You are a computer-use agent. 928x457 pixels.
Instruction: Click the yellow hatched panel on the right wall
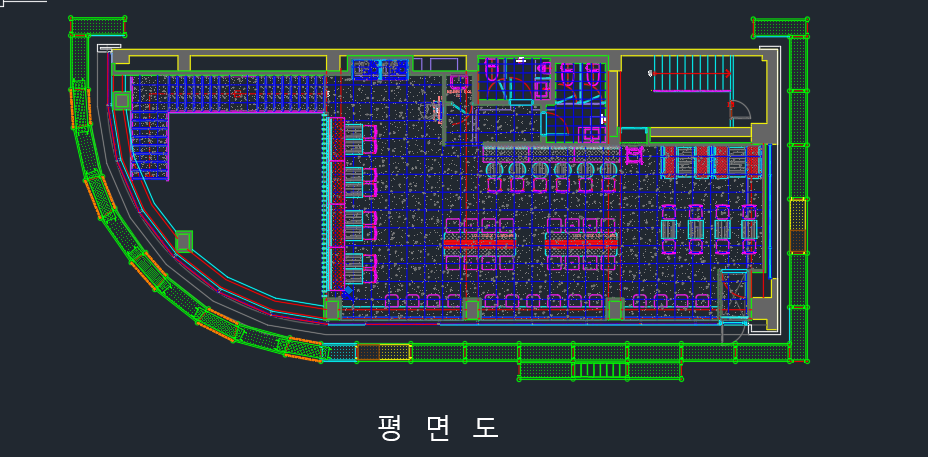pos(797,226)
